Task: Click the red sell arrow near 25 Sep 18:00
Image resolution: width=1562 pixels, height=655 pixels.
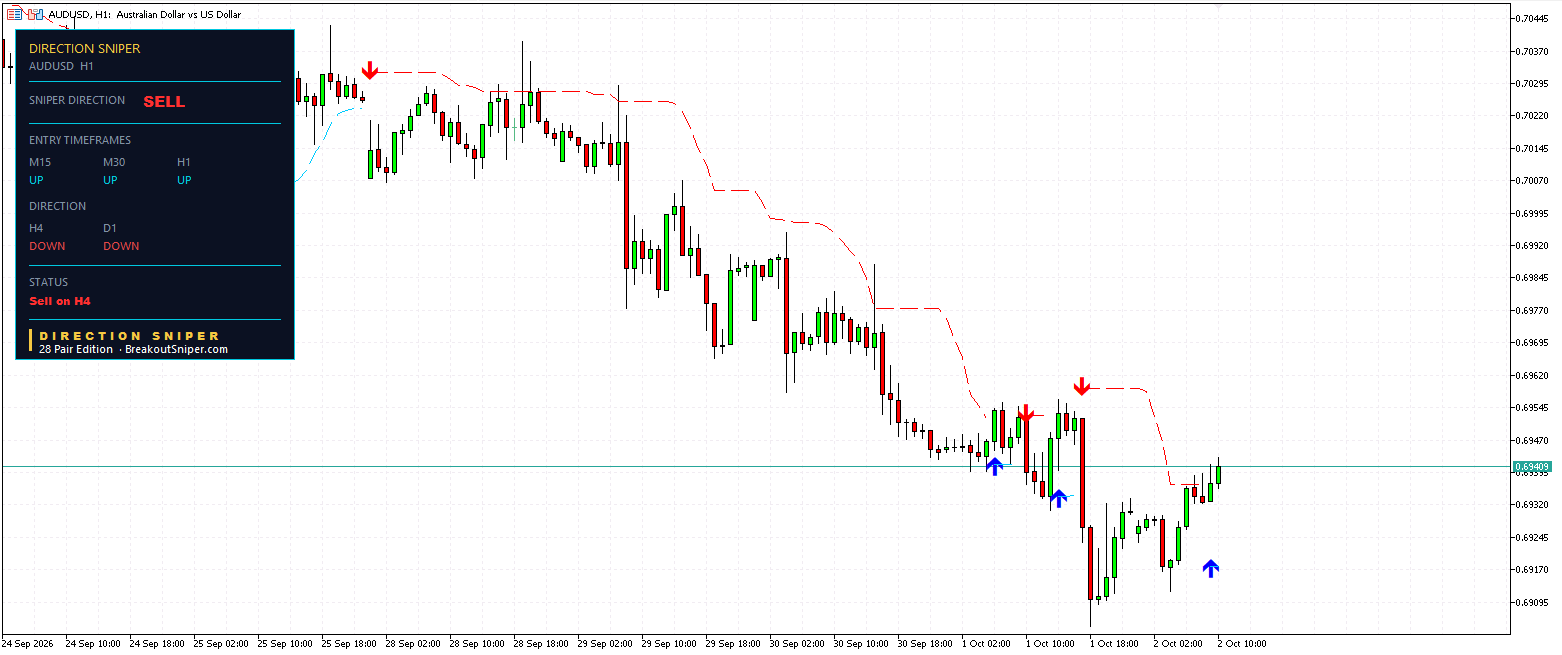Action: click(370, 70)
